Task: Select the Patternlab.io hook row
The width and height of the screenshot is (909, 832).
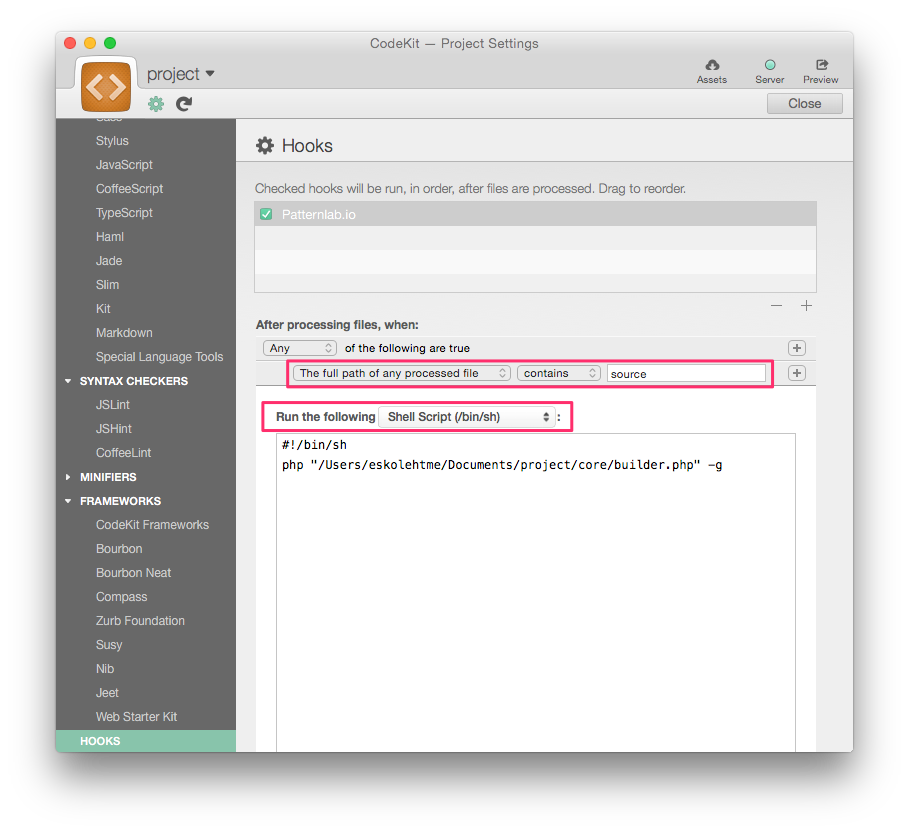Action: 535,214
